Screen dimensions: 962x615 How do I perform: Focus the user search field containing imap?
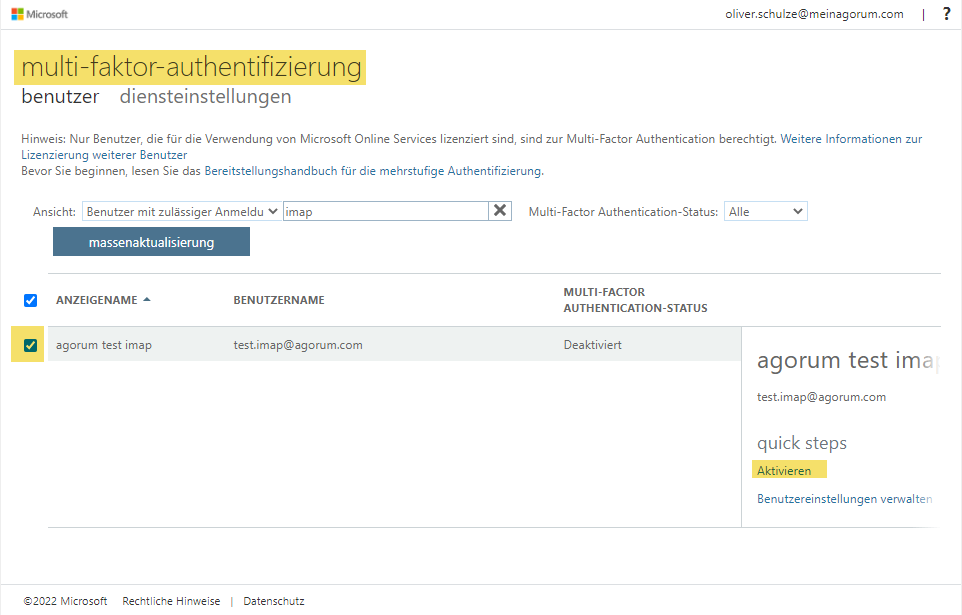(x=386, y=212)
